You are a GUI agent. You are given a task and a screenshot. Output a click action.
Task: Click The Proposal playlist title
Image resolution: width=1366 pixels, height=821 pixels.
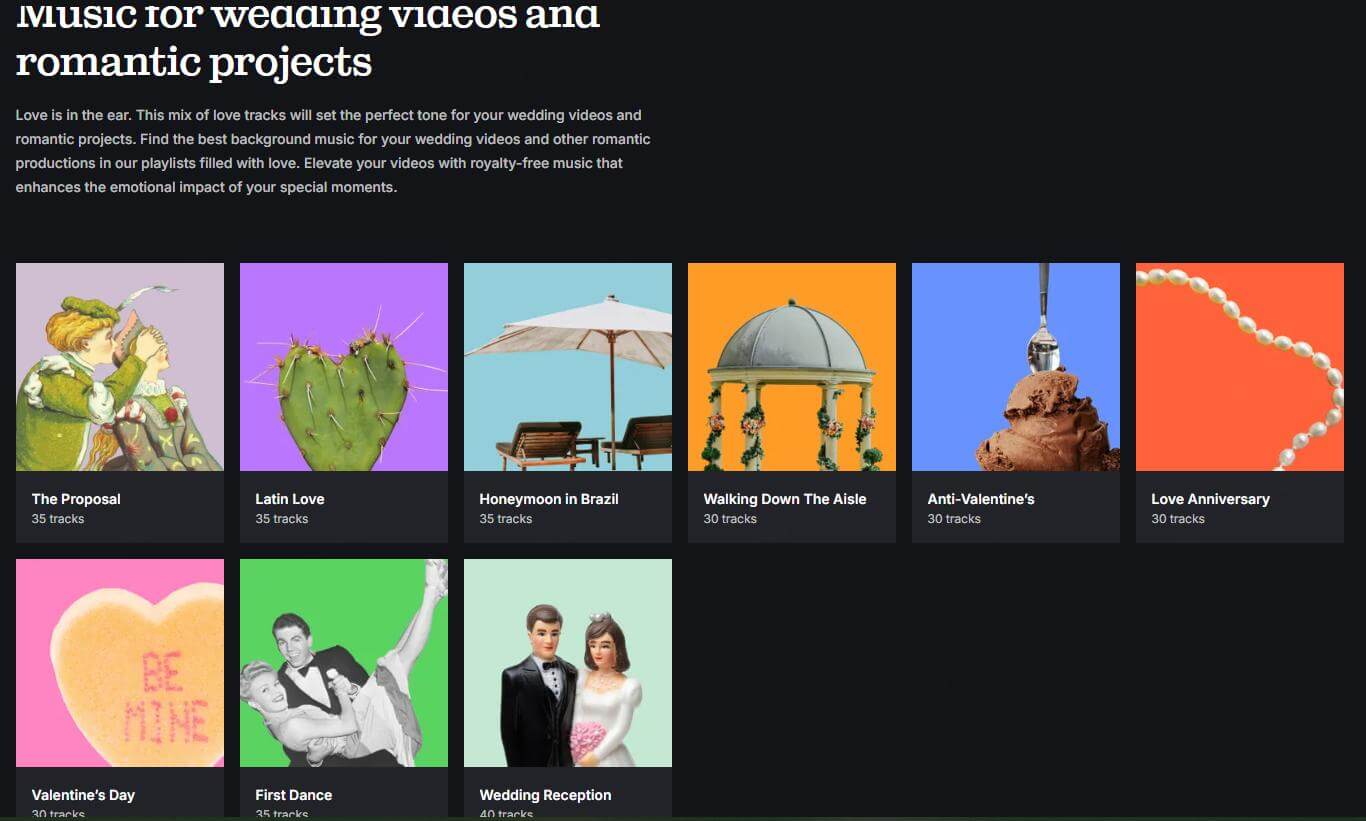[x=76, y=499]
